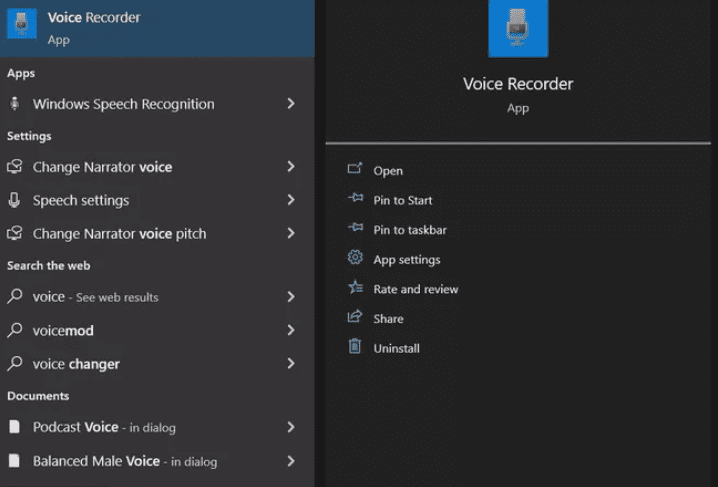Expand the Change Narrator voice chevron

pos(291,167)
